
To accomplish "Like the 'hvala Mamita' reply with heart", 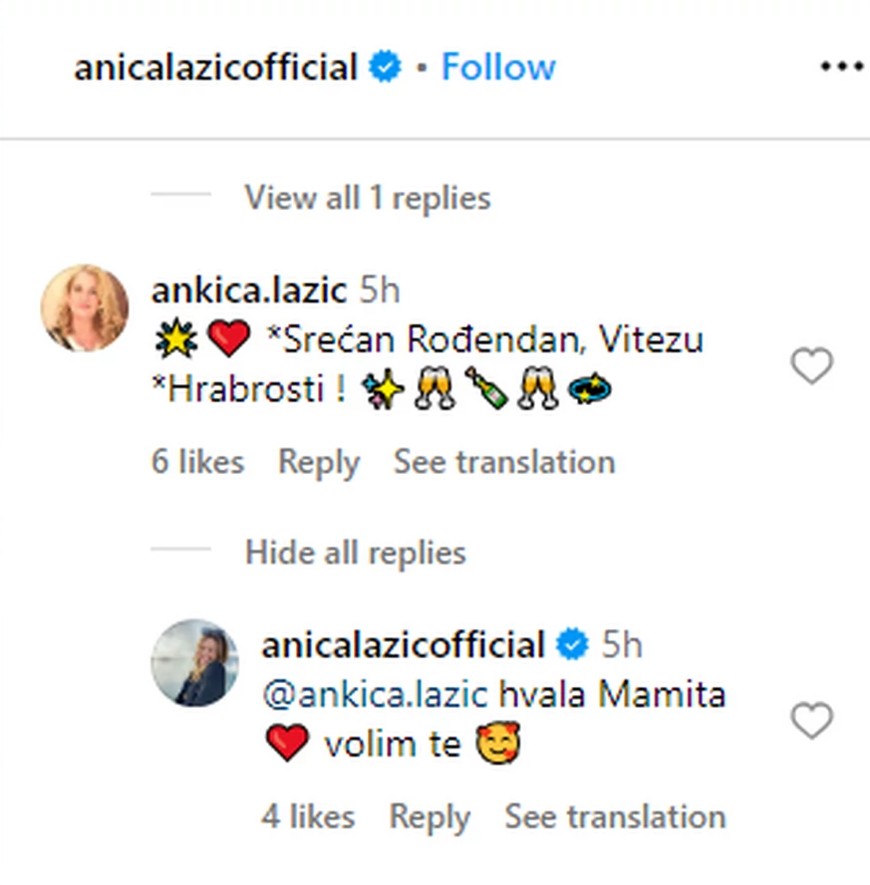I will point(811,720).
